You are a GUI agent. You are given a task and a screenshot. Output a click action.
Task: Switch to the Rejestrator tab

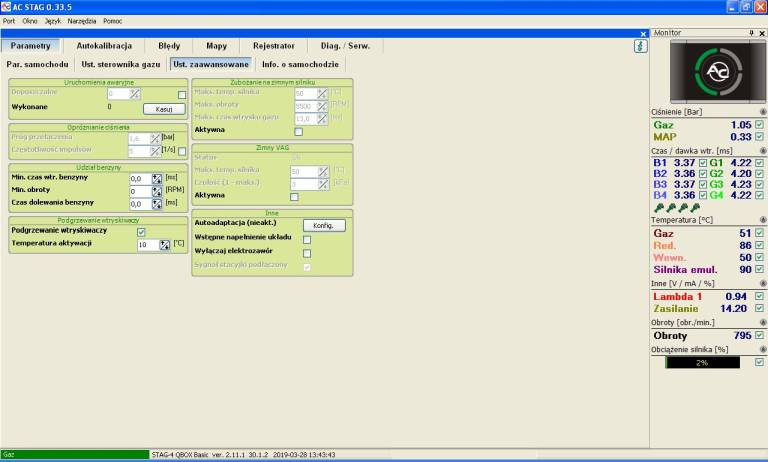274,46
